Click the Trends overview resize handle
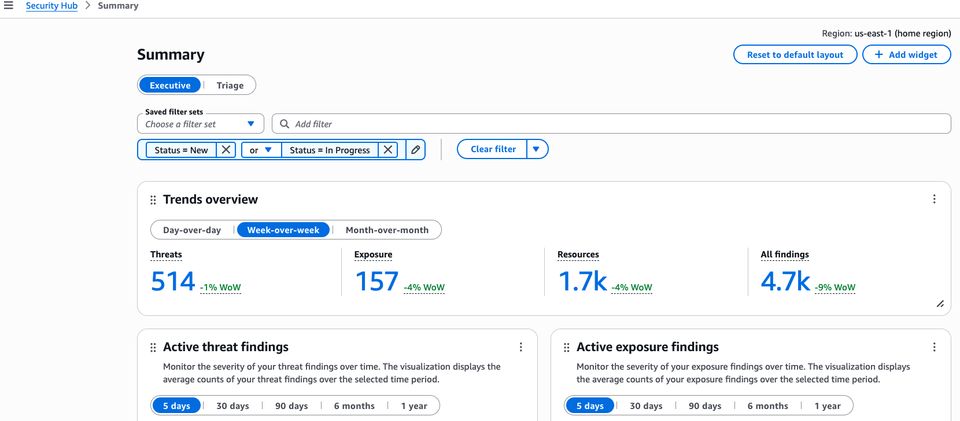This screenshot has height=421, width=960. point(939,303)
